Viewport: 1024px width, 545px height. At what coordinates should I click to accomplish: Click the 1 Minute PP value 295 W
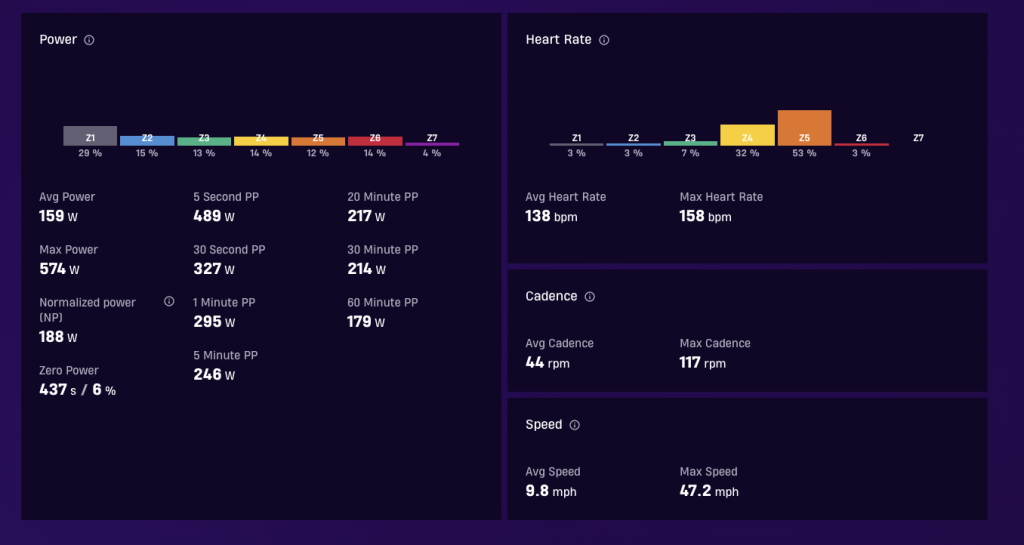click(x=214, y=322)
